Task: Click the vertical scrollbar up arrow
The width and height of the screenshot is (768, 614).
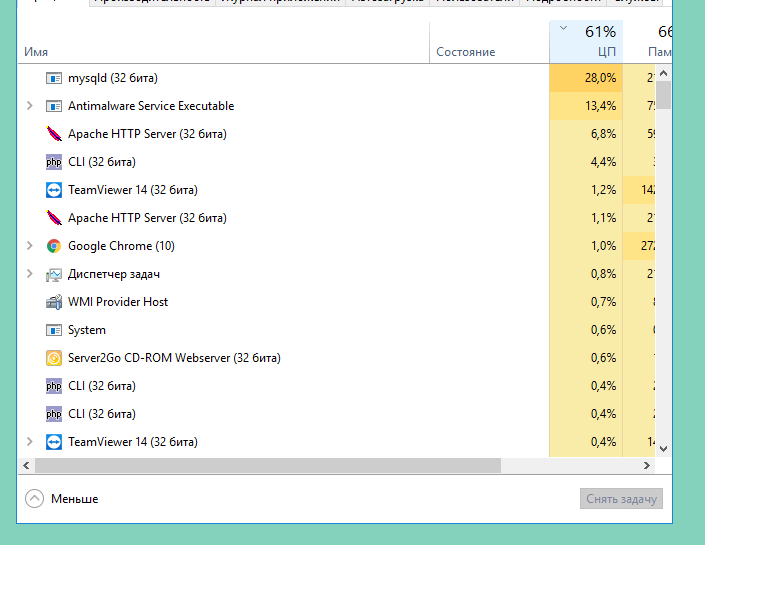Action: [x=664, y=73]
